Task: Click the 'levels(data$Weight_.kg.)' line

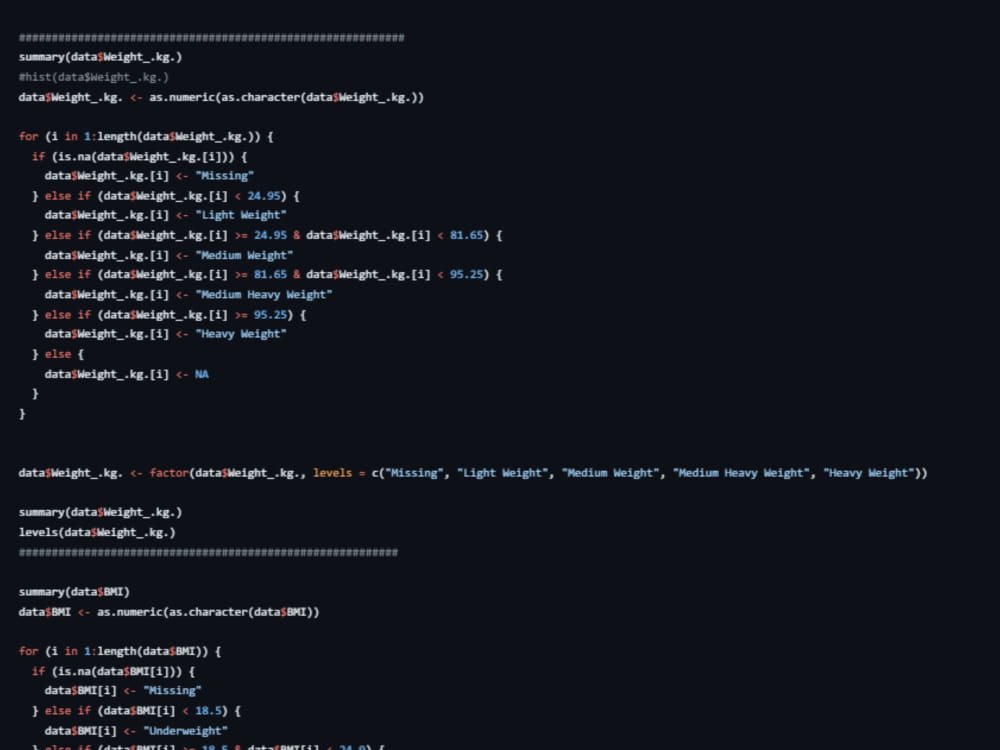Action: [97, 533]
